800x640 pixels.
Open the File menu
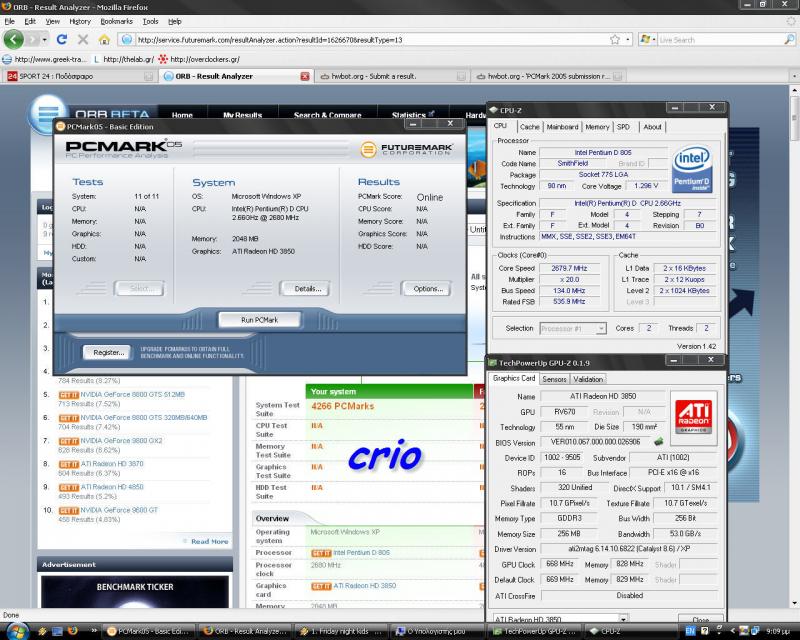pos(9,21)
